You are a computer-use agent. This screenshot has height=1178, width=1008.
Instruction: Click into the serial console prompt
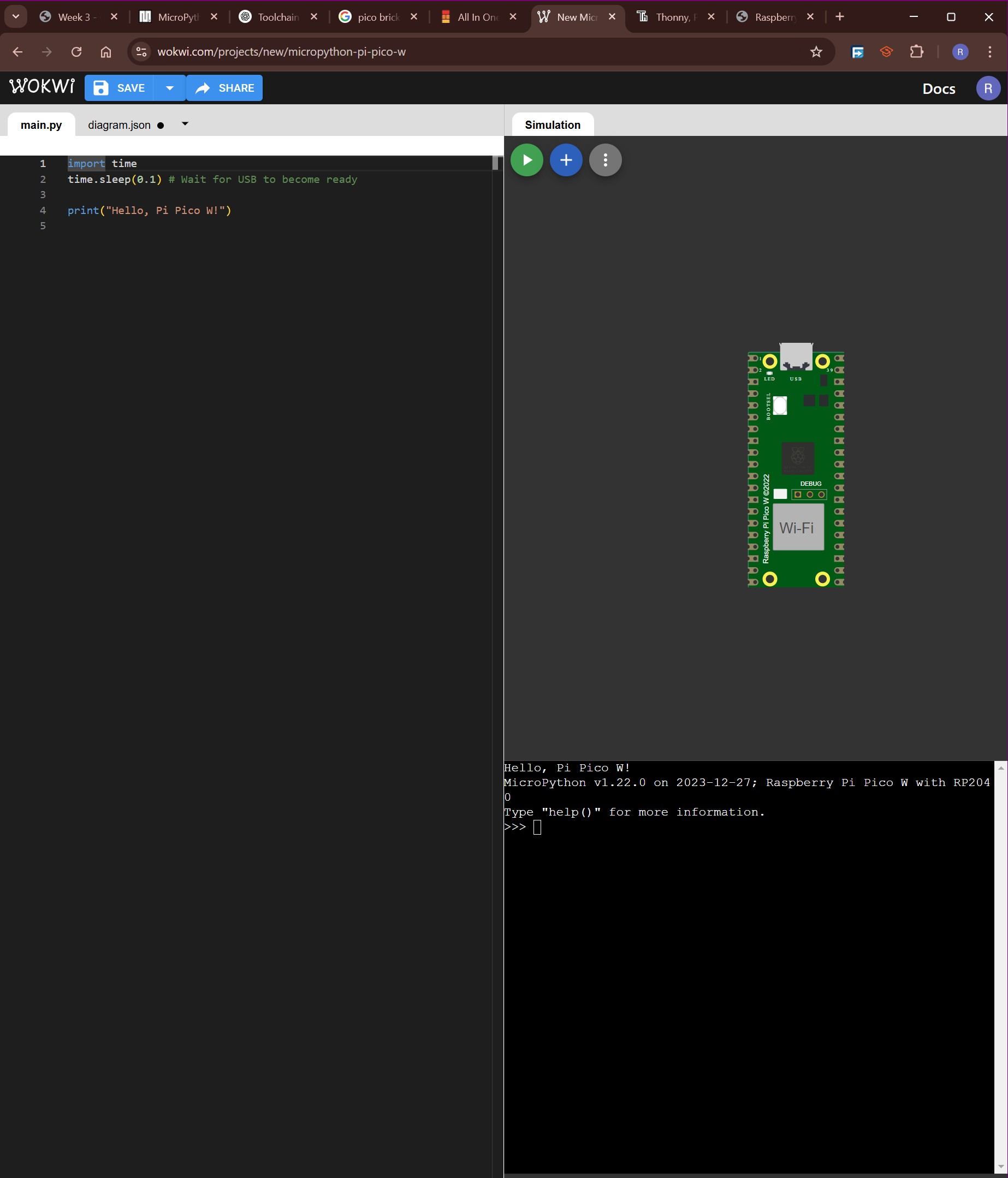(x=537, y=827)
